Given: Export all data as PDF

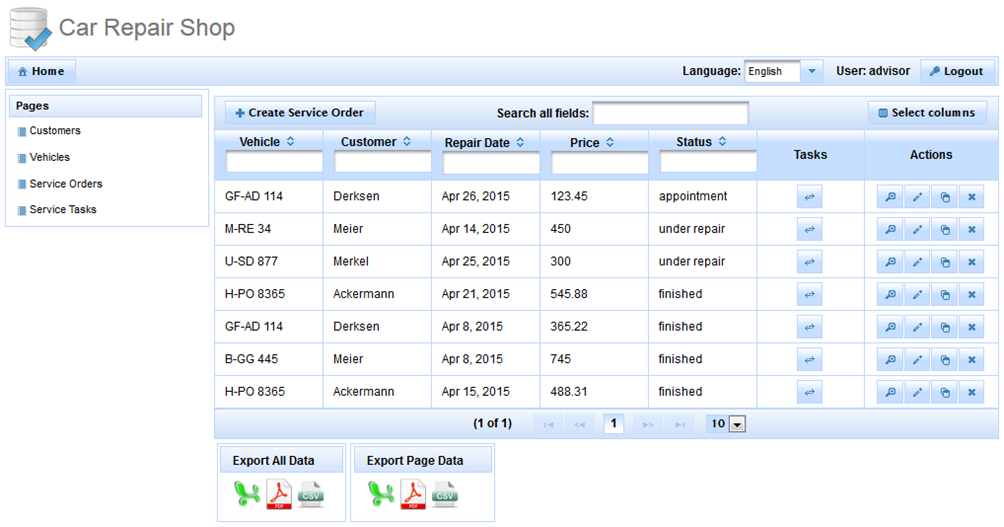Looking at the screenshot, I should pos(279,494).
